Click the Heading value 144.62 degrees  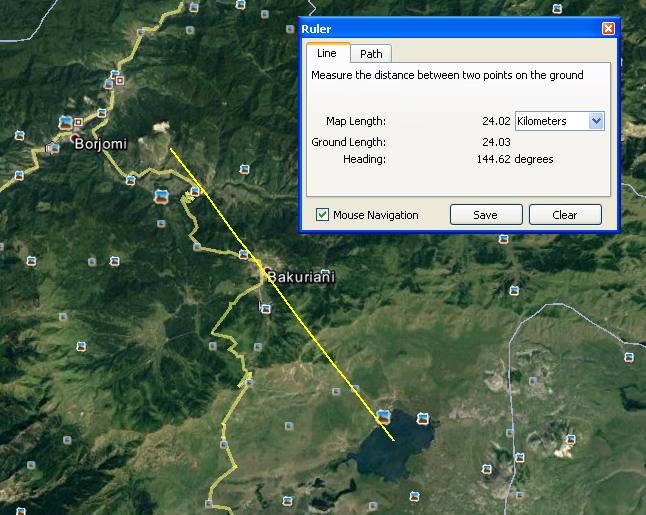pyautogui.click(x=515, y=159)
